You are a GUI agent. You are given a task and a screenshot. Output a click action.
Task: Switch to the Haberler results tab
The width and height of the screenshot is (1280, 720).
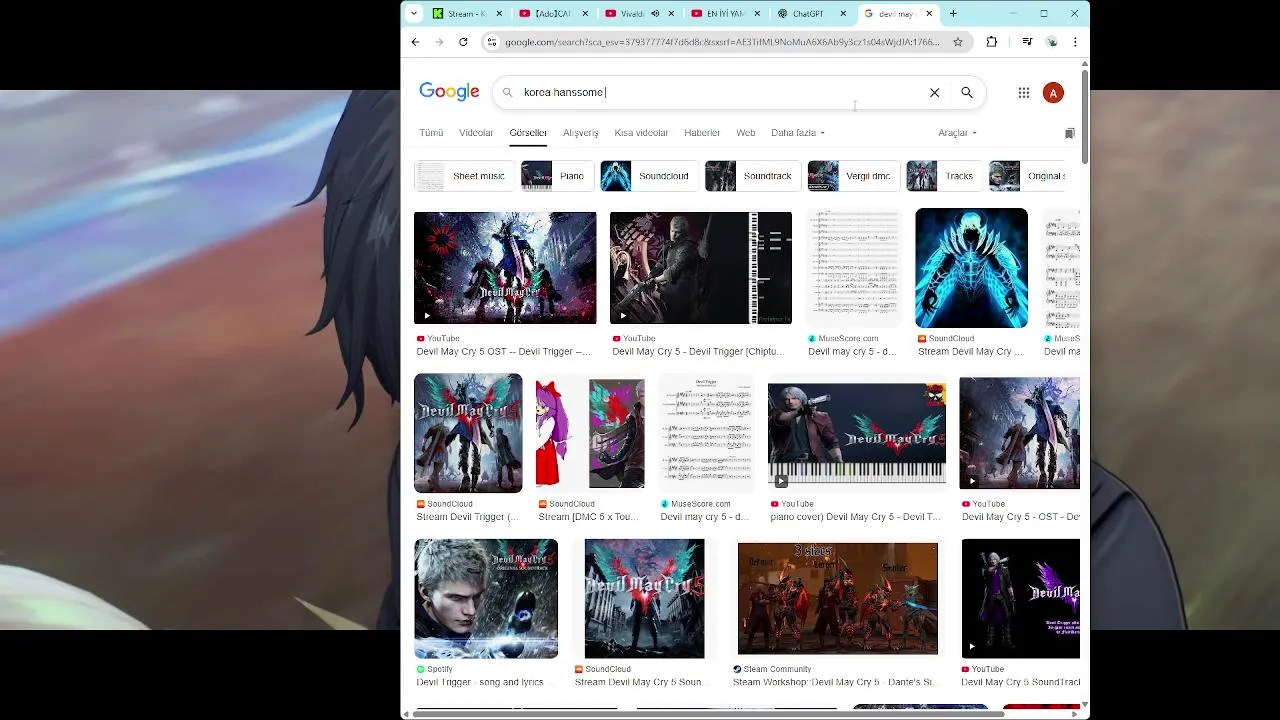coord(702,133)
